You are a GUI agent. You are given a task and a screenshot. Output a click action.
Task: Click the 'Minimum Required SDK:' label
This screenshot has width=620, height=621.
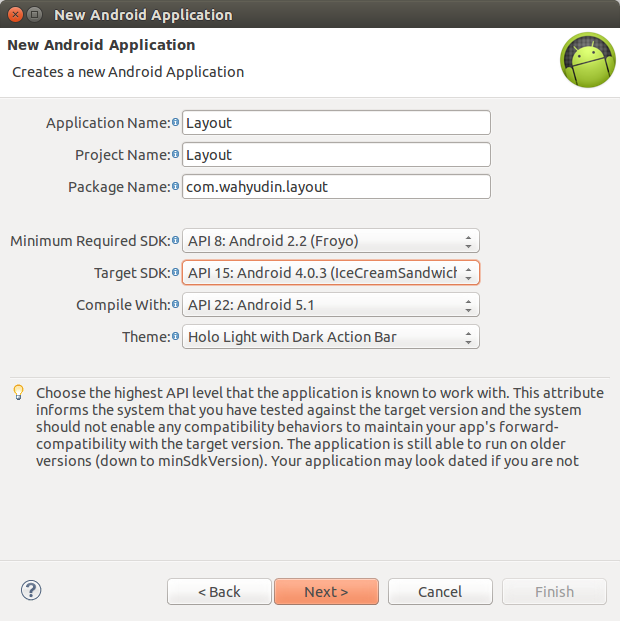tap(90, 241)
